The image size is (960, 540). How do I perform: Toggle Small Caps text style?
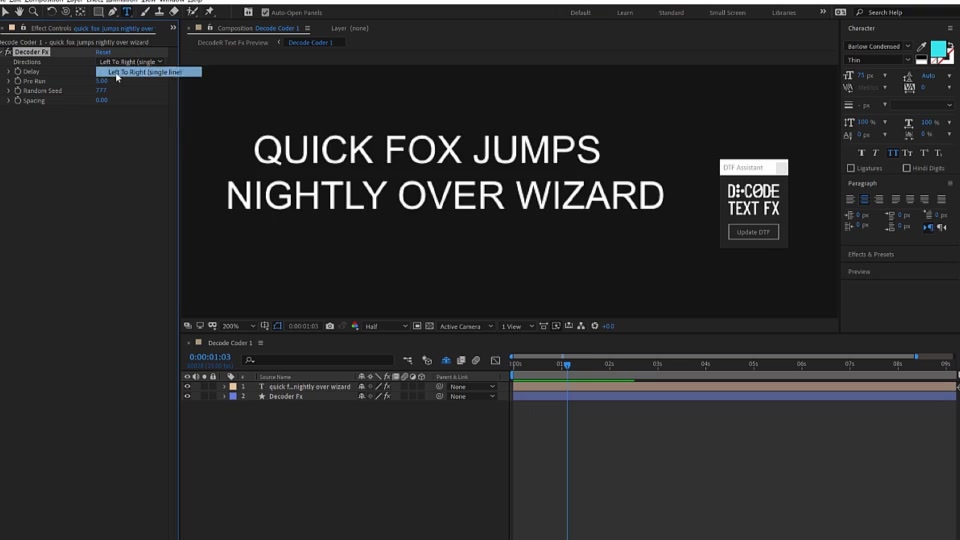[907, 153]
